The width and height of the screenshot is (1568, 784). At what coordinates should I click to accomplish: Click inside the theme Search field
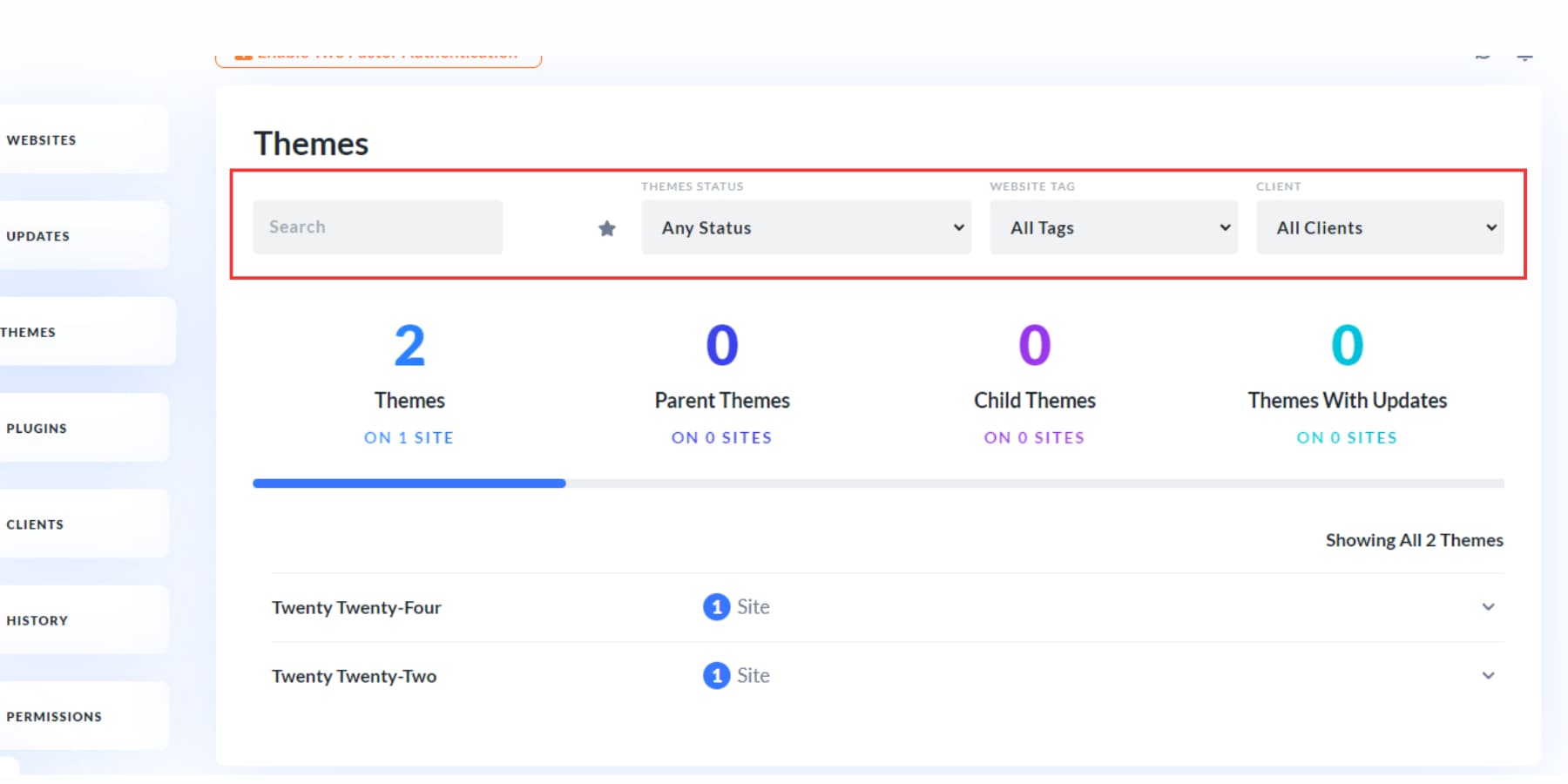[377, 226]
